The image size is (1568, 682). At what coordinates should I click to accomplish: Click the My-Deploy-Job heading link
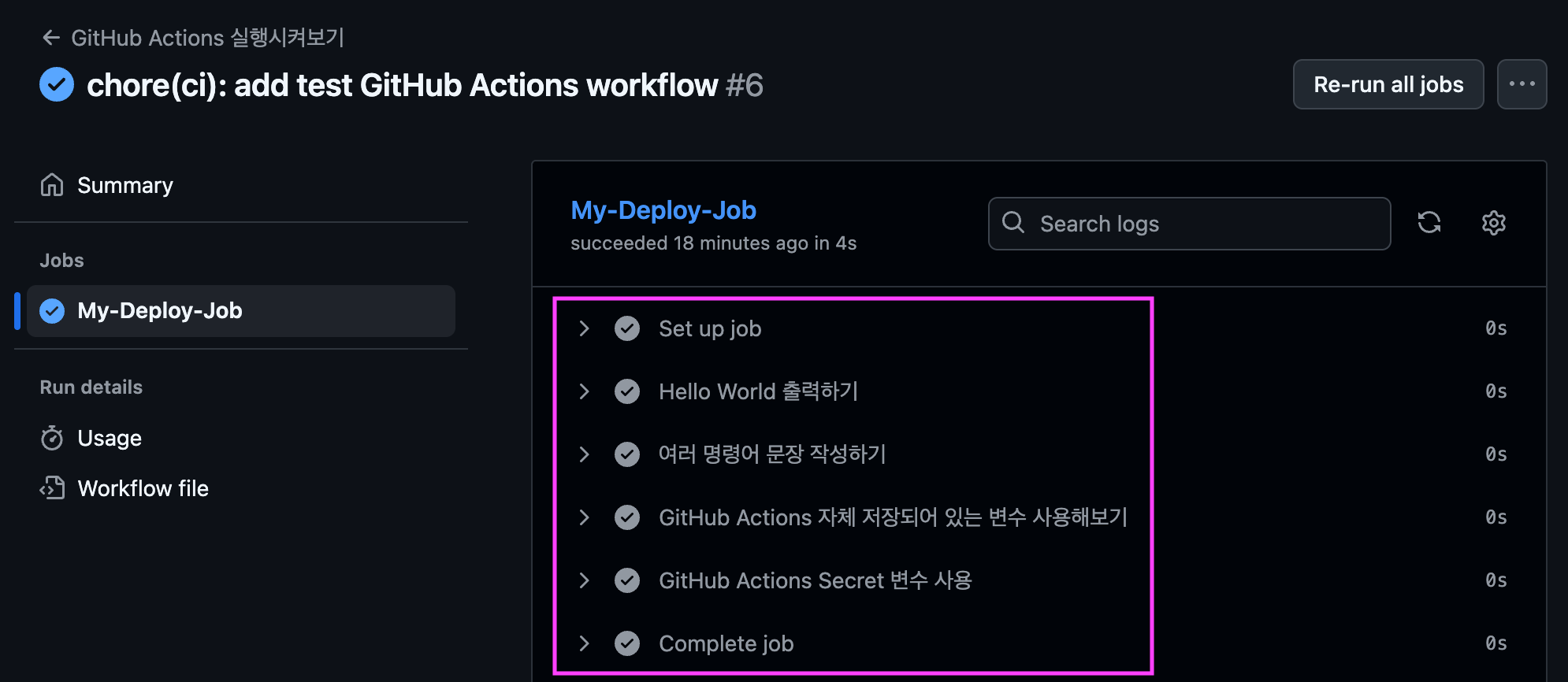tap(663, 210)
